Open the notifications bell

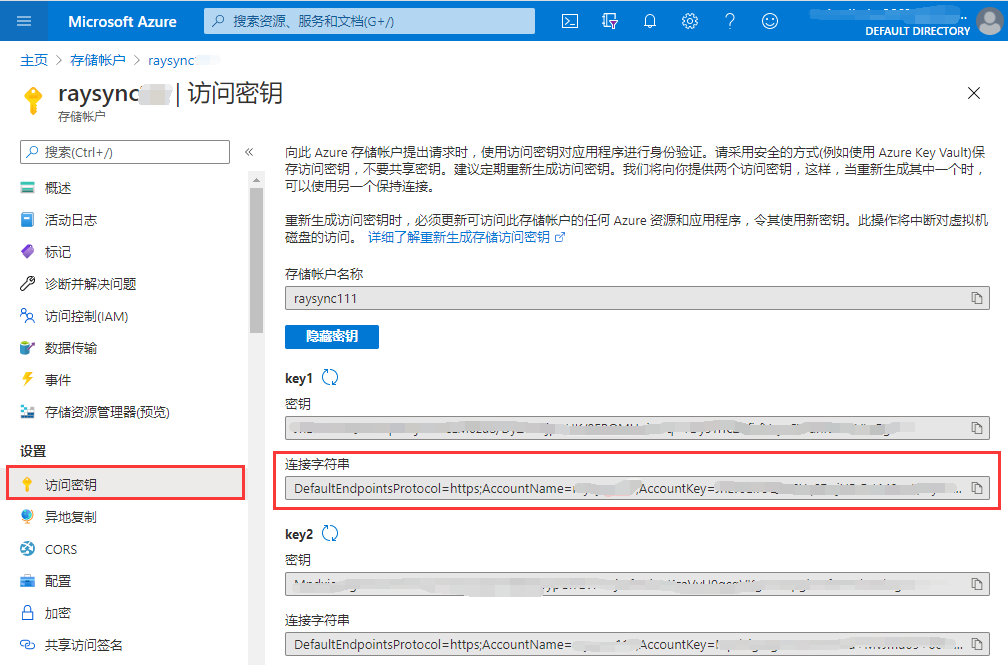(650, 21)
